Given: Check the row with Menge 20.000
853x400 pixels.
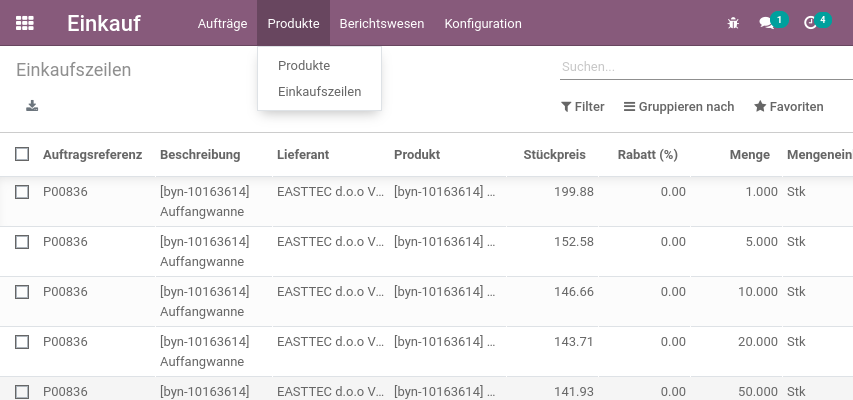Looking at the screenshot, I should (x=22, y=342).
